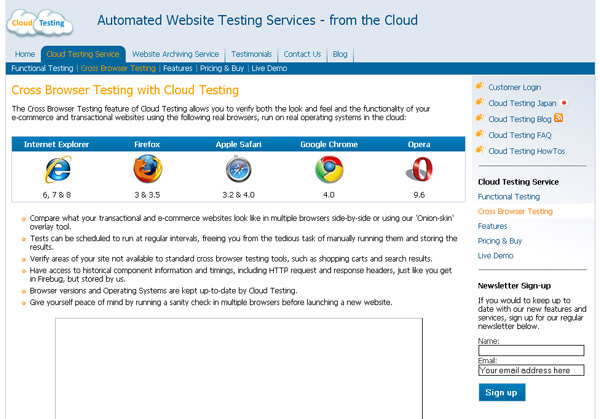Click Features in the sidebar list

492,226
